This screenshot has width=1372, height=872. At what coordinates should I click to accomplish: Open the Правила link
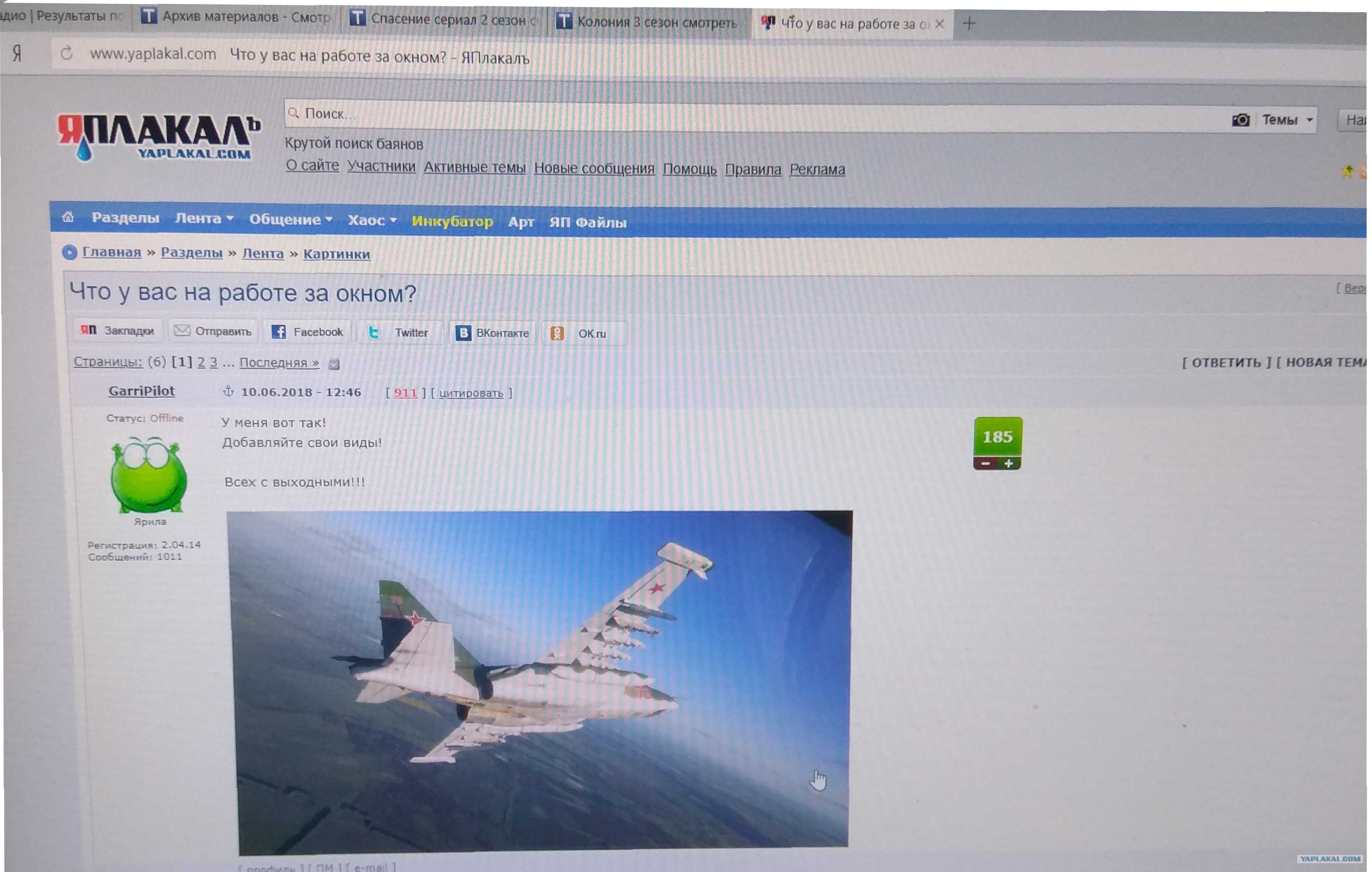pos(753,169)
